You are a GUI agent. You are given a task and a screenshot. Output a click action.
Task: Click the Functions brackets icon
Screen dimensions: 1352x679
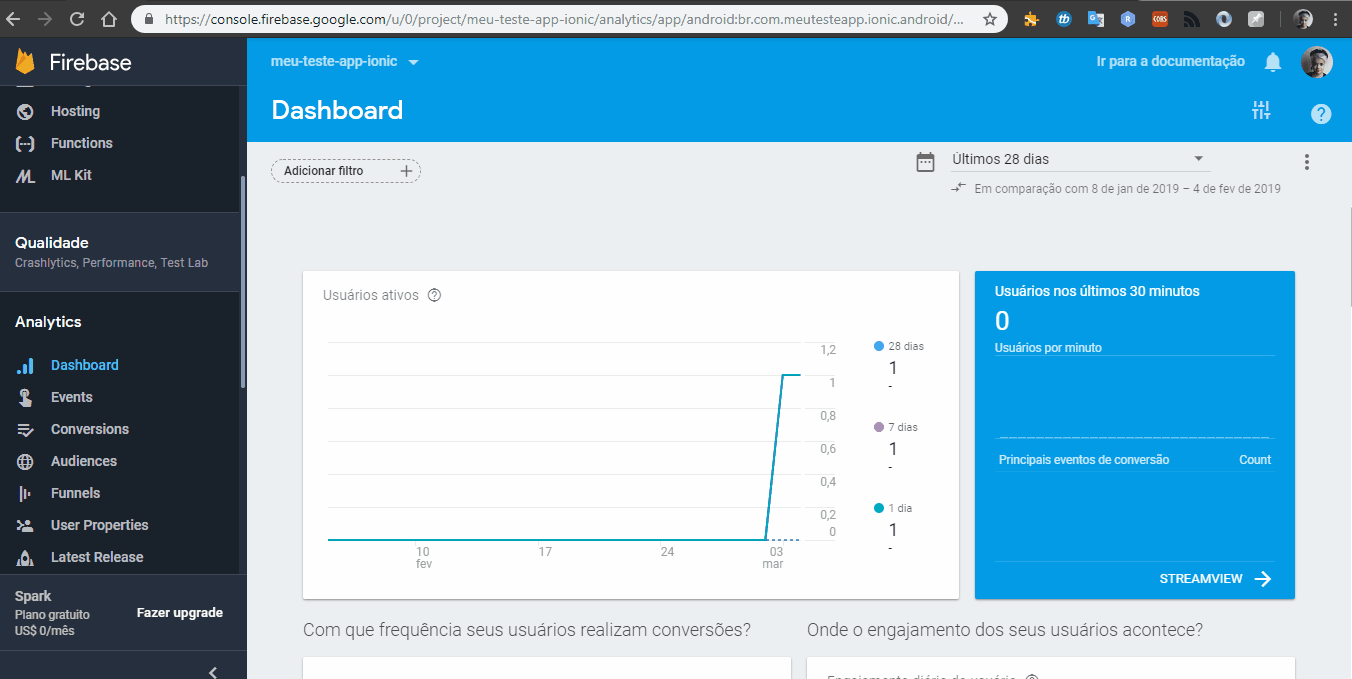point(26,143)
